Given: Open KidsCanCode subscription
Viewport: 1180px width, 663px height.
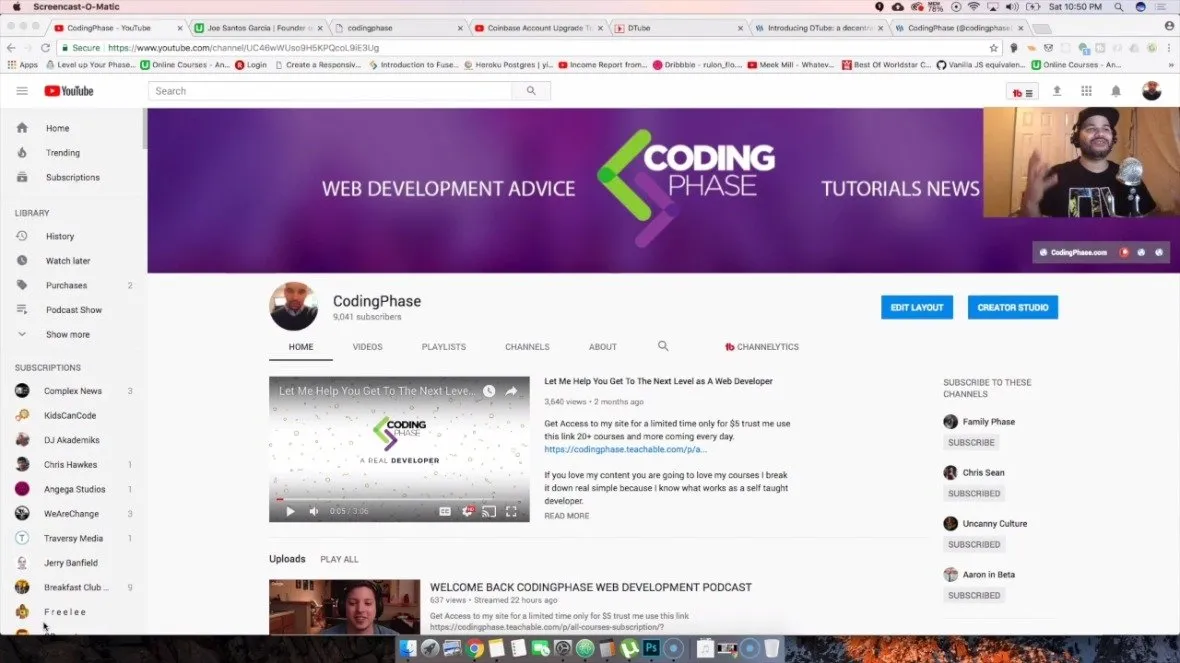Looking at the screenshot, I should 72,415.
